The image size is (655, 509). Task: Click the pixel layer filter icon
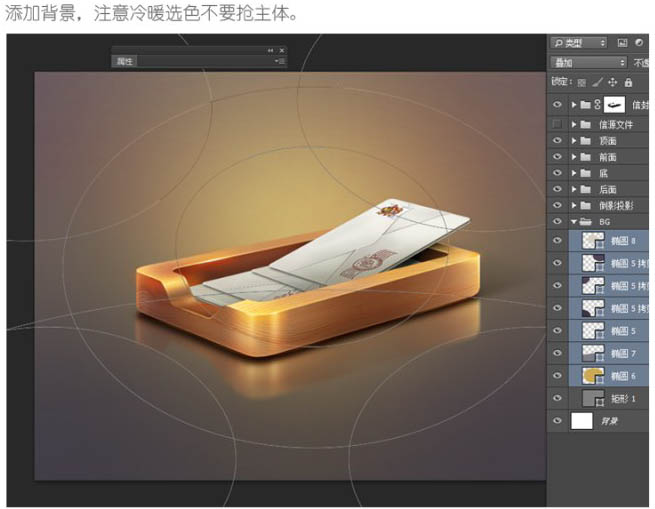[x=622, y=43]
